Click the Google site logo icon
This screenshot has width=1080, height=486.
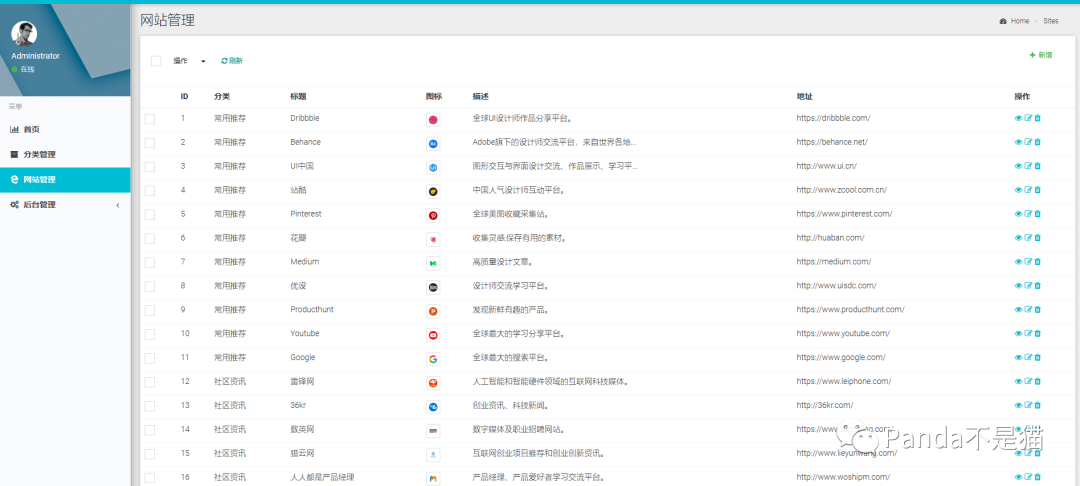[433, 359]
